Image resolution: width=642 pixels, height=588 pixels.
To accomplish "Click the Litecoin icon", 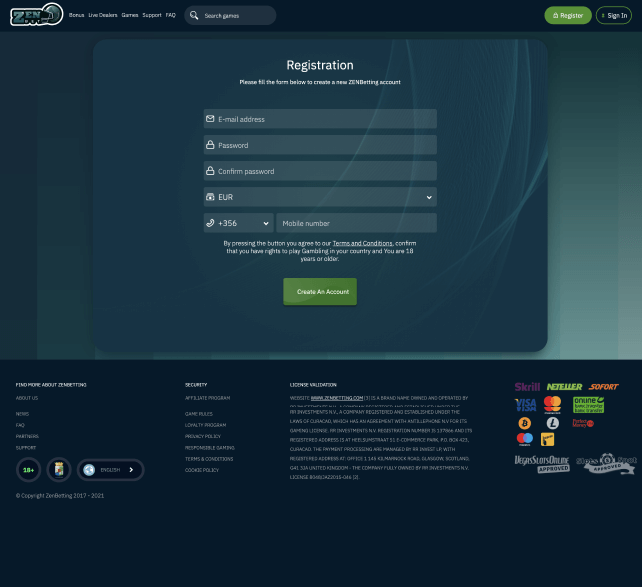I will pyautogui.click(x=553, y=423).
